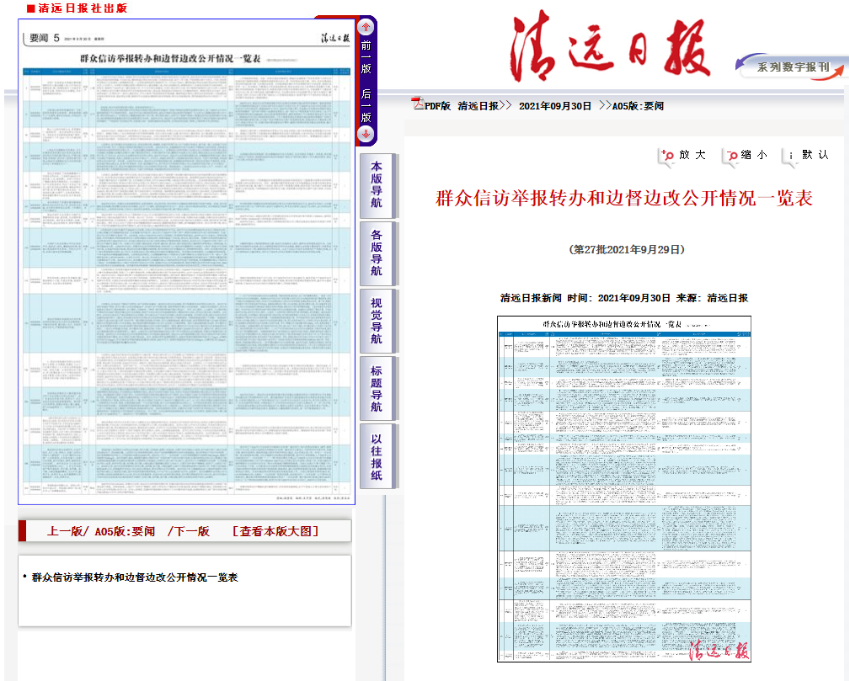Click the 放大 zoom-in magnifier icon
The width and height of the screenshot is (849, 681).
tap(667, 156)
